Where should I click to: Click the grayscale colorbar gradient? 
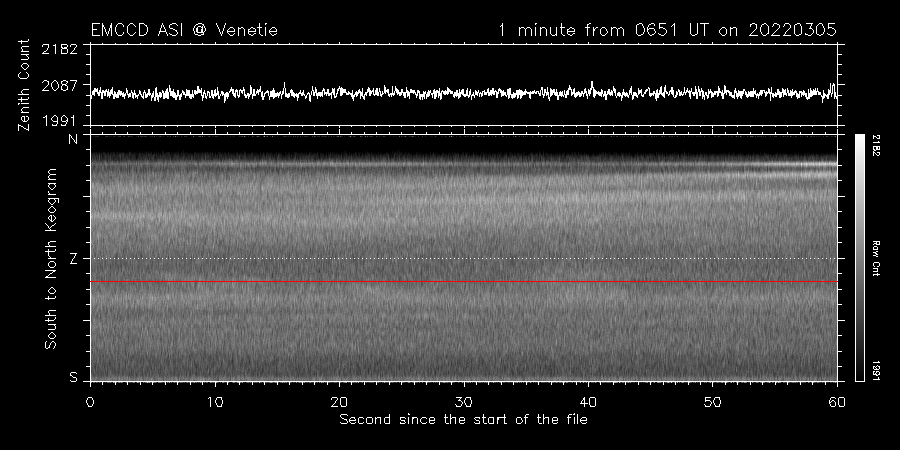[859, 258]
